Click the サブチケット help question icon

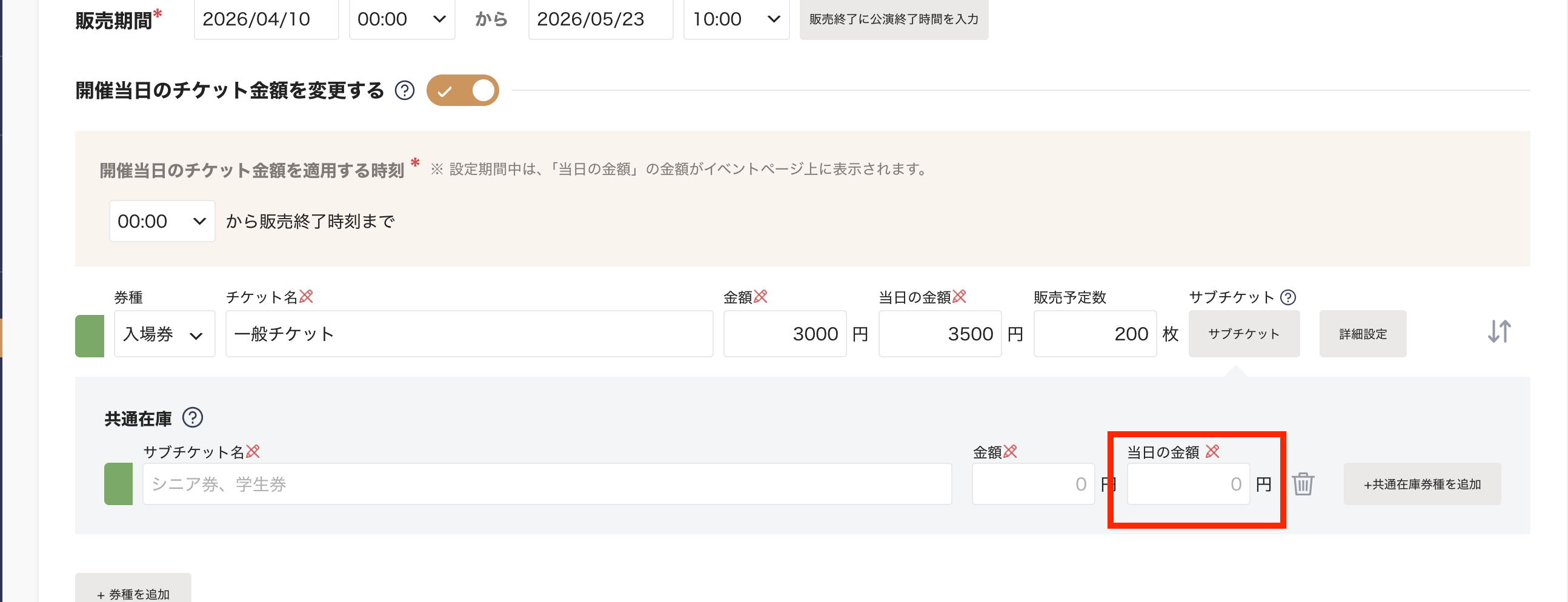click(x=1287, y=297)
